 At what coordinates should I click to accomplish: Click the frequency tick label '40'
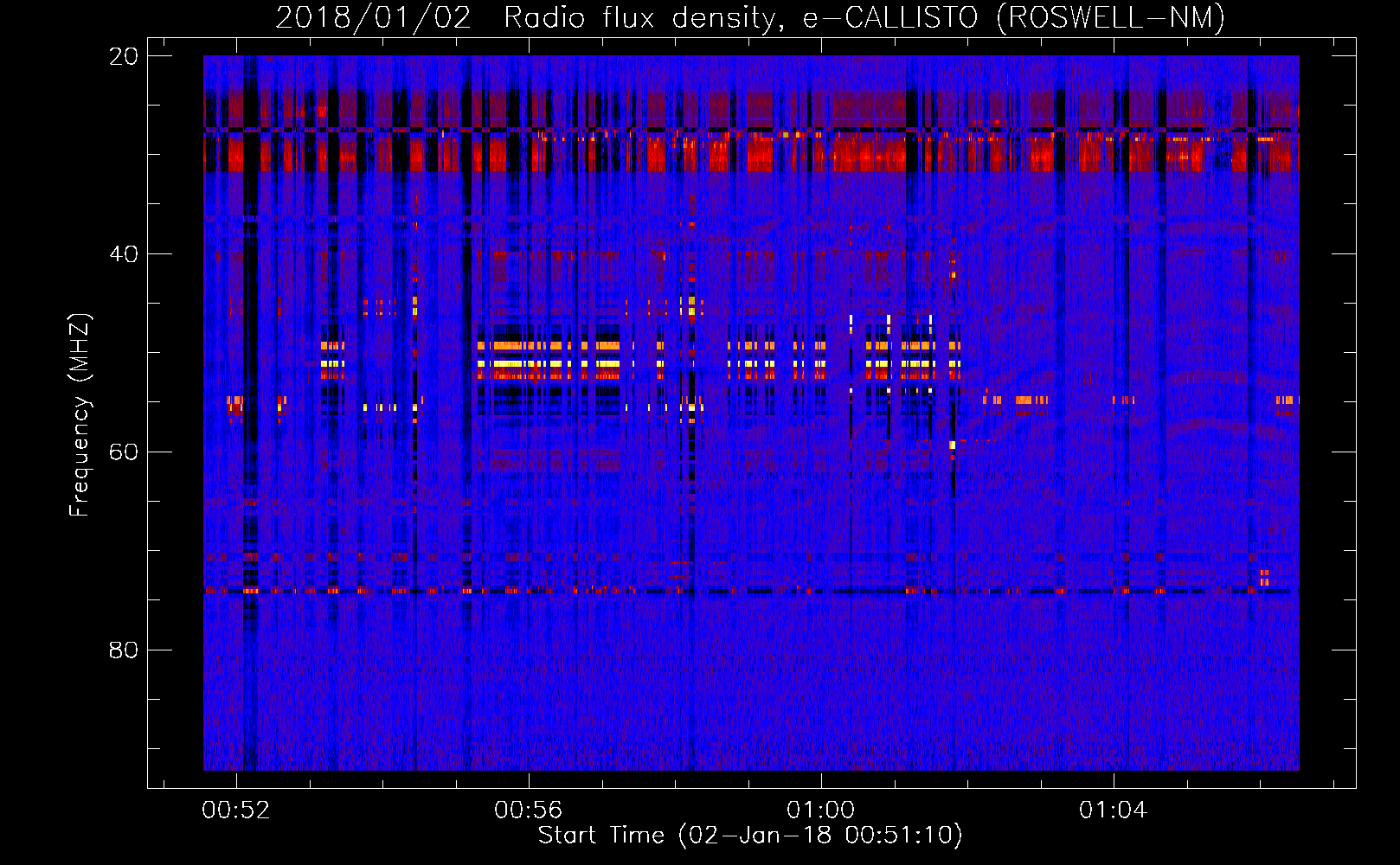pyautogui.click(x=124, y=254)
